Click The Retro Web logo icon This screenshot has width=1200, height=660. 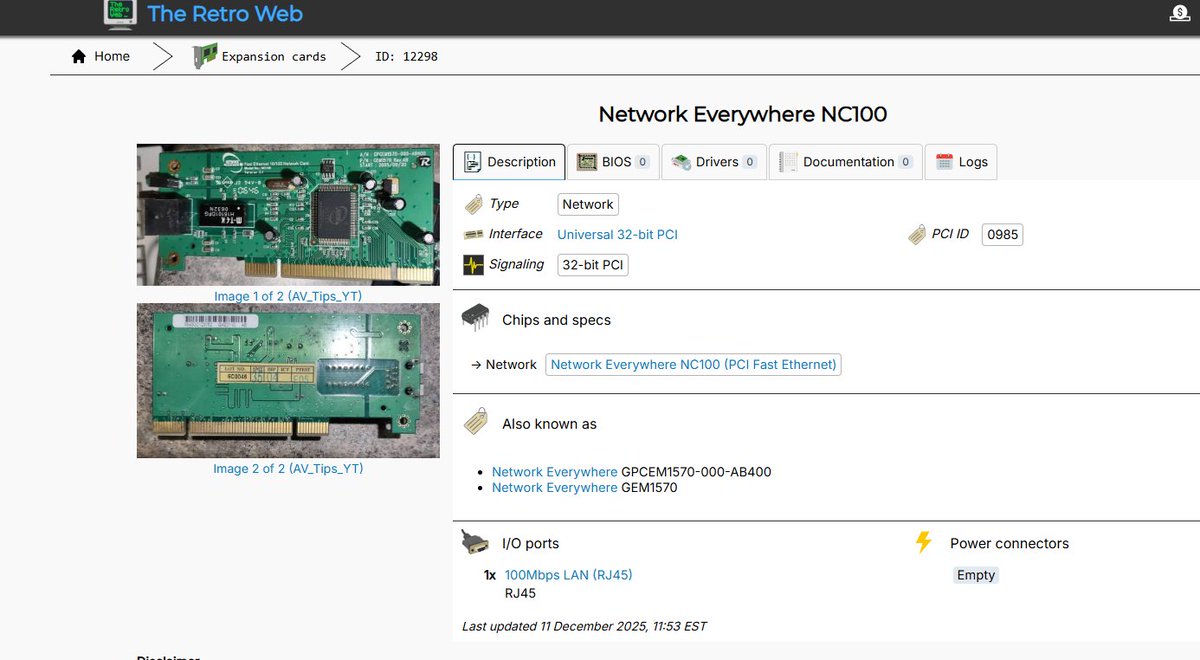click(119, 14)
